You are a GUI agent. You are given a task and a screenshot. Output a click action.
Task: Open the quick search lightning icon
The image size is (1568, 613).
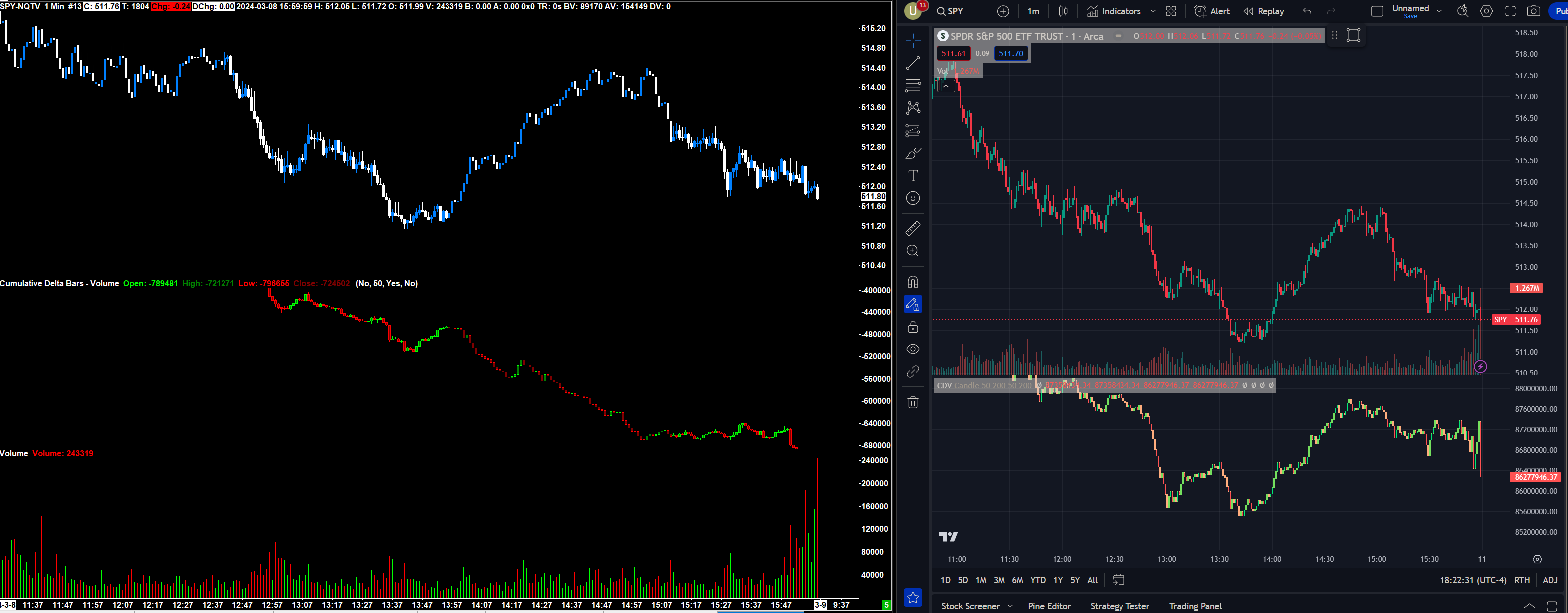pyautogui.click(x=1463, y=11)
